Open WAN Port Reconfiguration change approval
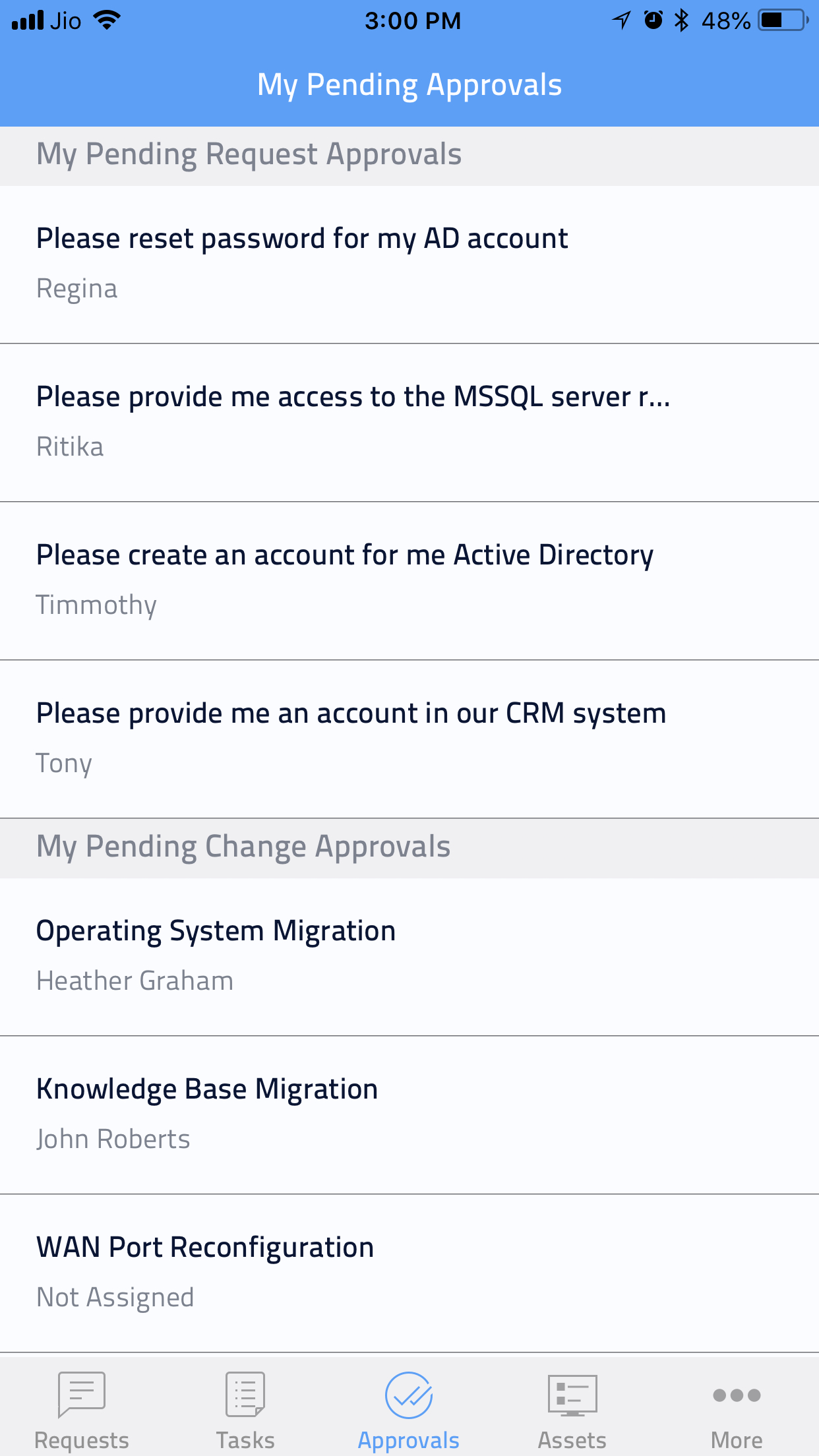 [x=409, y=1273]
